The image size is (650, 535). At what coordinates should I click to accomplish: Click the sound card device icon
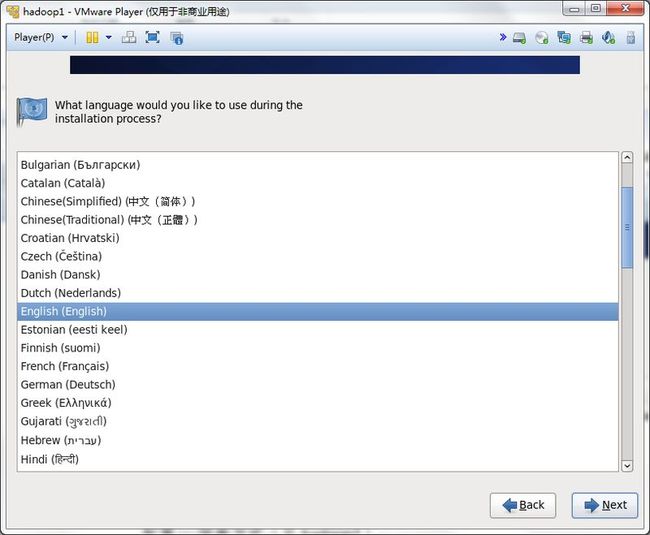[x=608, y=38]
